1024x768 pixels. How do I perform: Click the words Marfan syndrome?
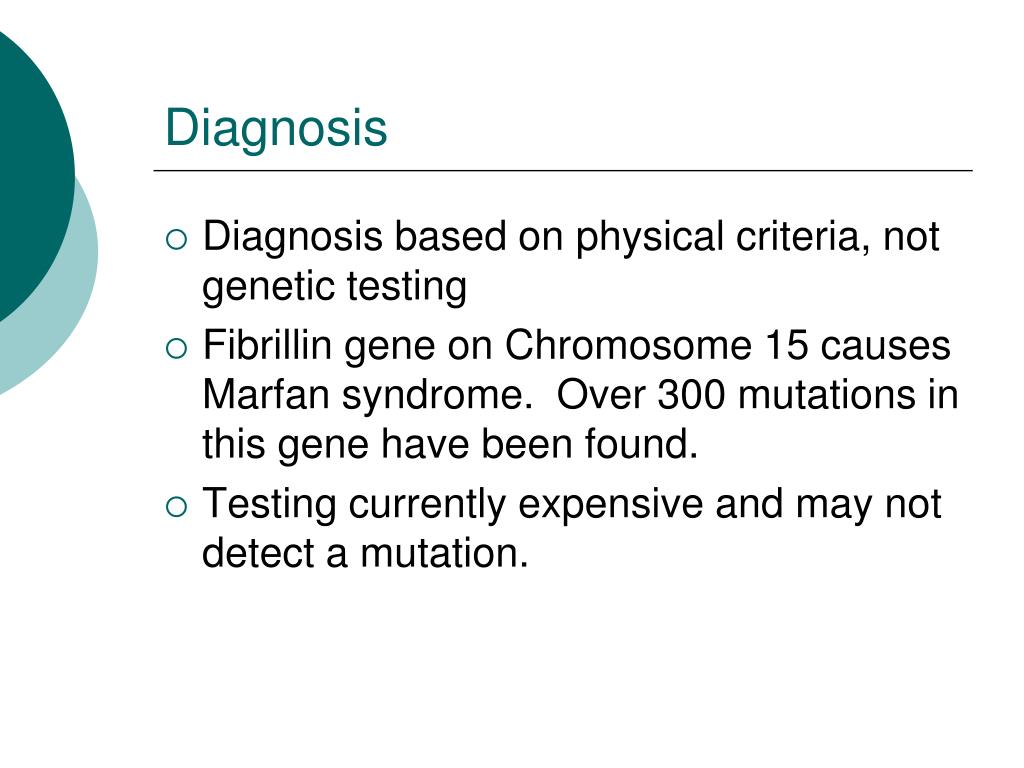(368, 396)
